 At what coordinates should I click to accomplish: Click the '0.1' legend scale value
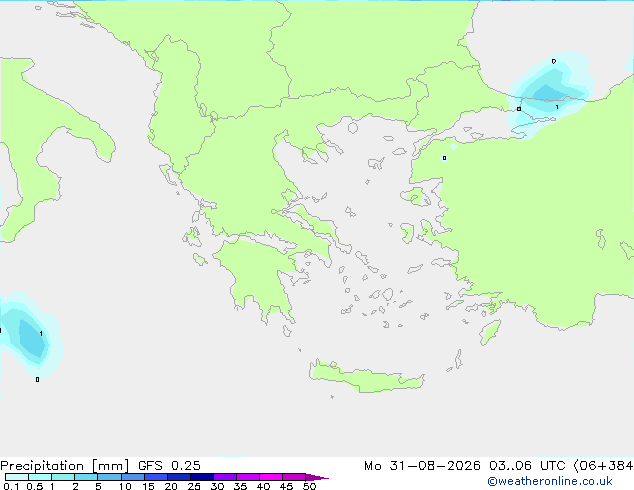[x=11, y=486]
